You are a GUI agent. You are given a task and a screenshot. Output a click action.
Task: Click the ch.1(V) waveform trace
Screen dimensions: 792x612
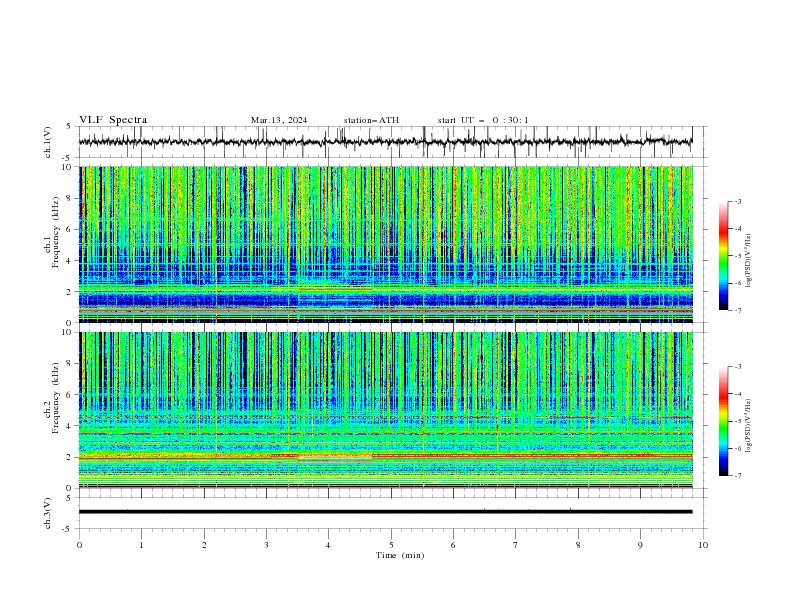pos(386,142)
